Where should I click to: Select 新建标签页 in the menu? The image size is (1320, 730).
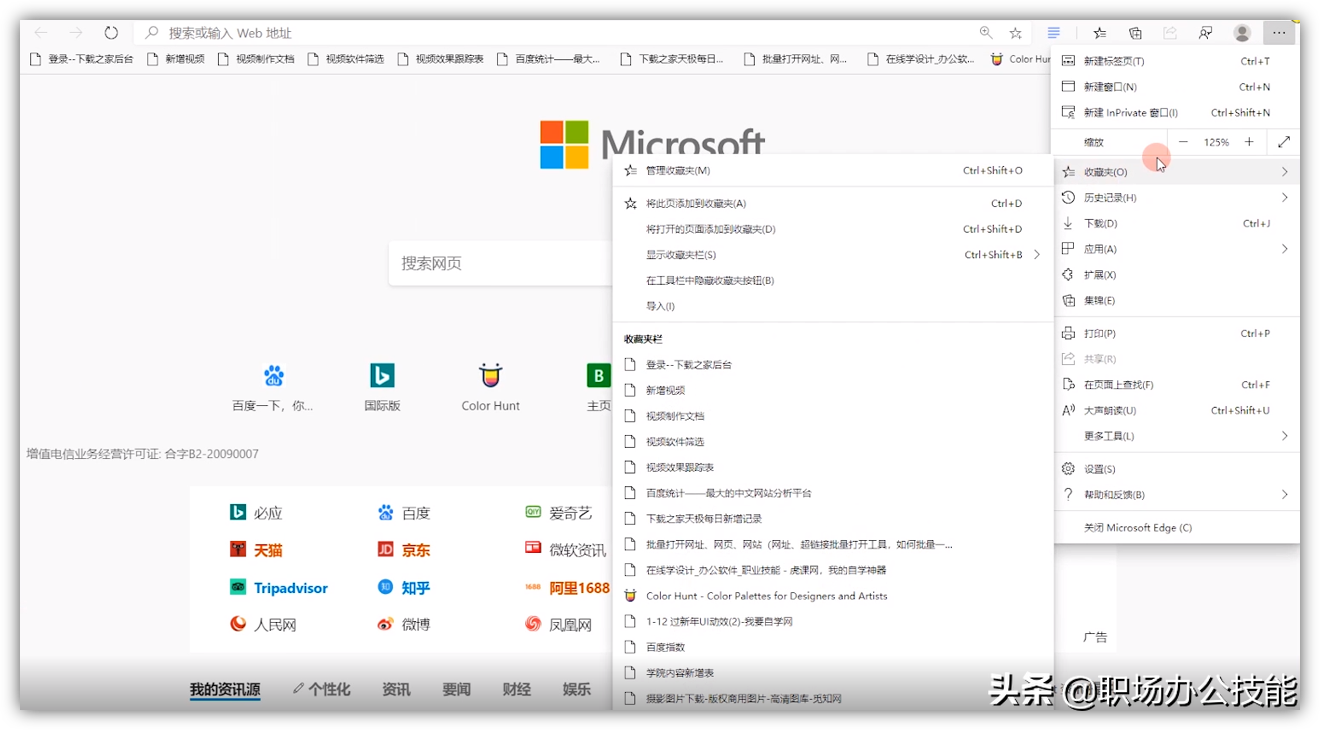point(1176,61)
